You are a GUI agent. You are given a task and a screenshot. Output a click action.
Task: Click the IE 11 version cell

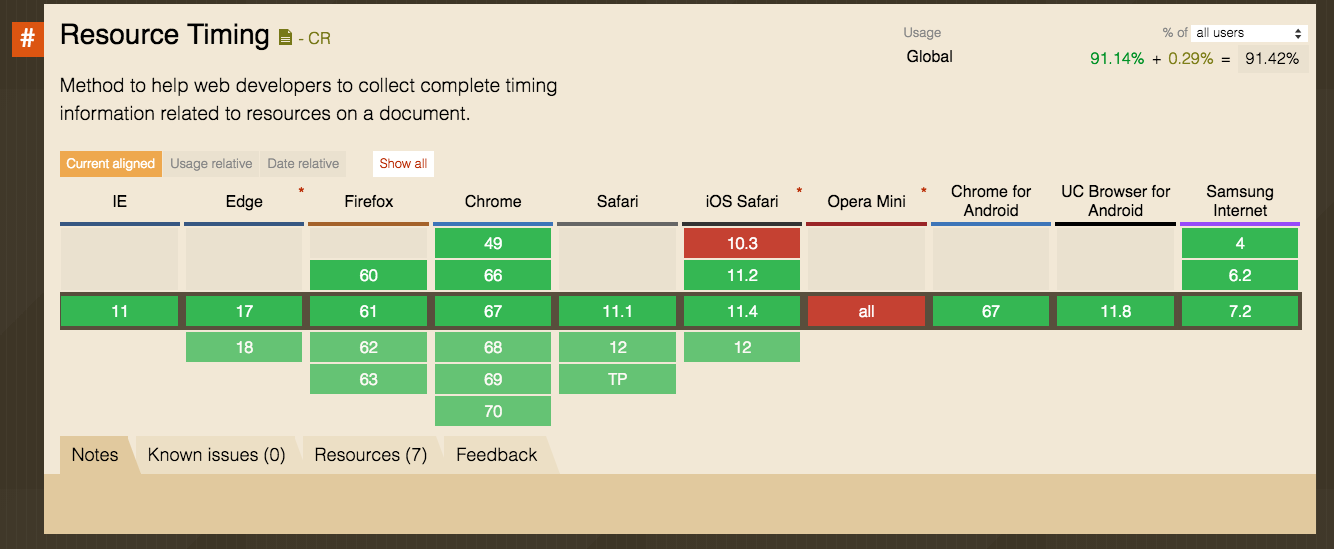pyautogui.click(x=120, y=311)
